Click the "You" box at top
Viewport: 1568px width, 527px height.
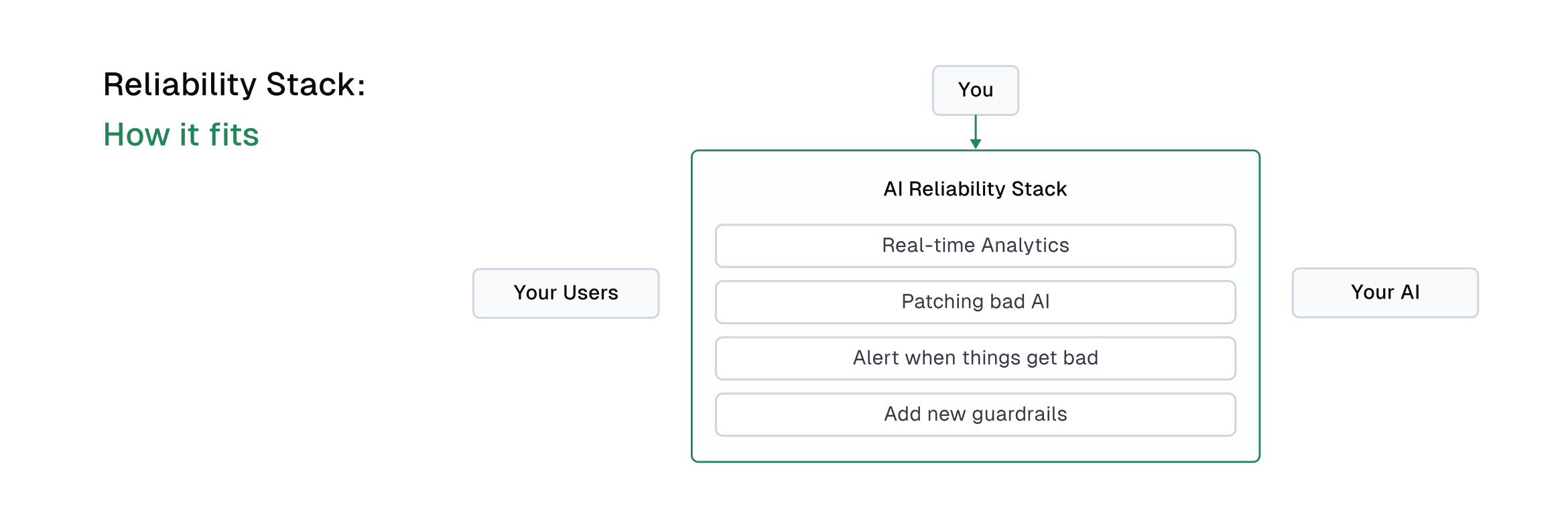975,90
